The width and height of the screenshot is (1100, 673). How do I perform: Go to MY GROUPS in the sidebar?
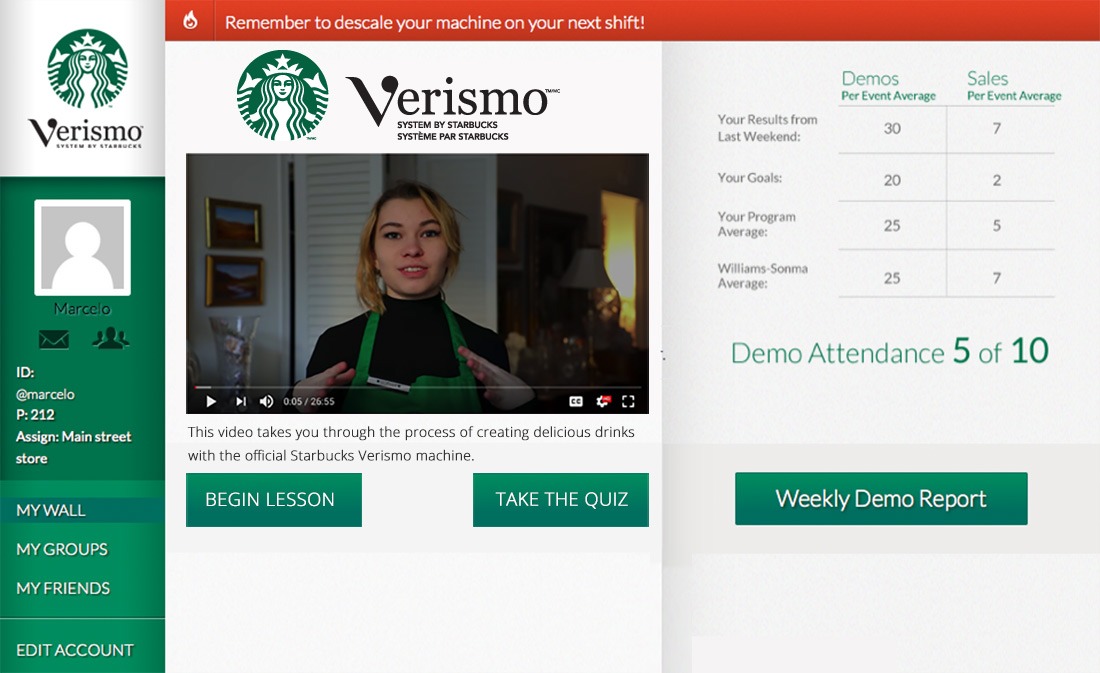pos(62,549)
